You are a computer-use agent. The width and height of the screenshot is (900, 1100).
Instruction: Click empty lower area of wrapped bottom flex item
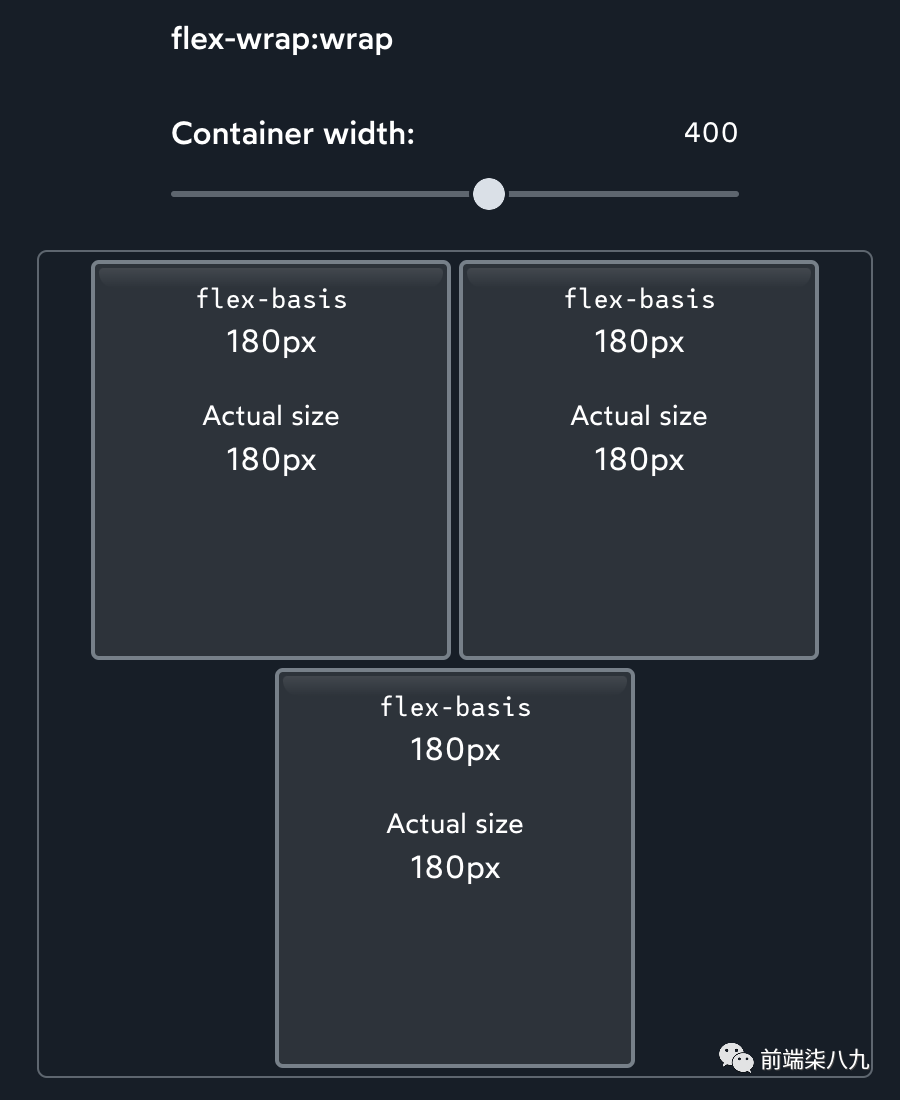[x=455, y=975]
